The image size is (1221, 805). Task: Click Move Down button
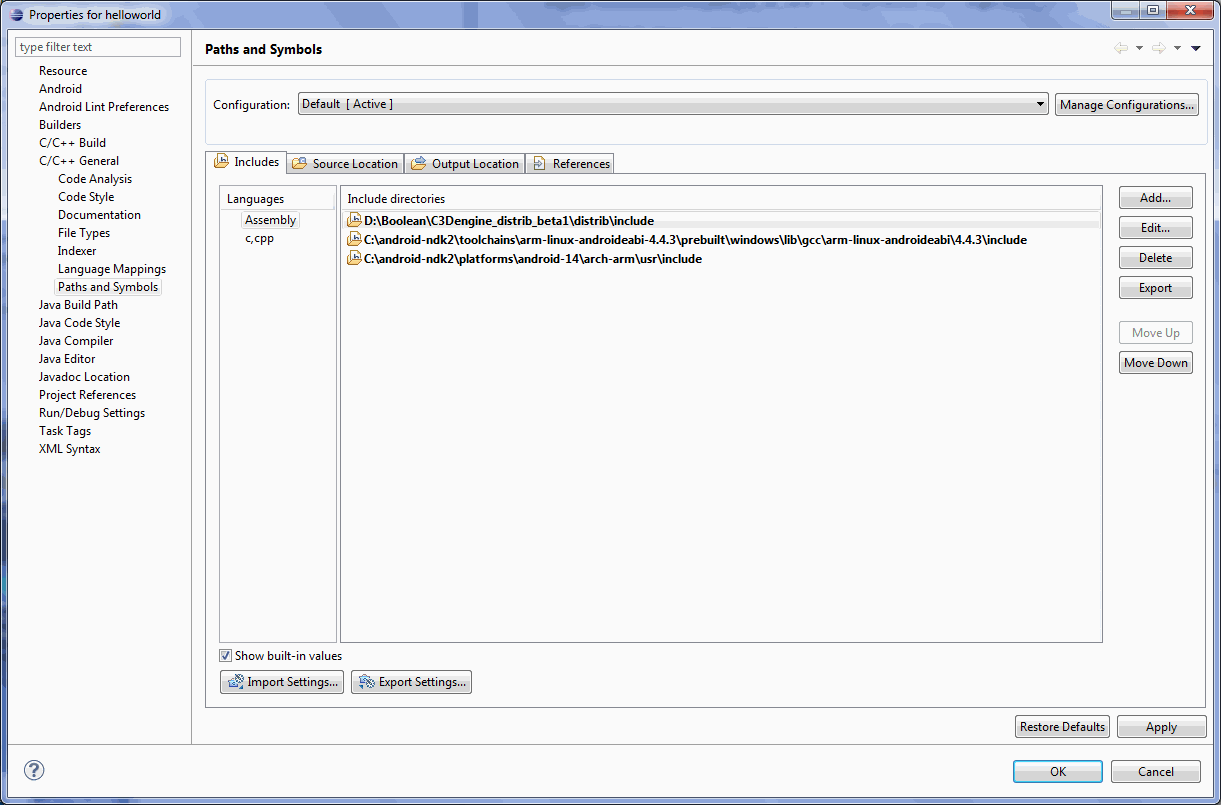pyautogui.click(x=1155, y=363)
